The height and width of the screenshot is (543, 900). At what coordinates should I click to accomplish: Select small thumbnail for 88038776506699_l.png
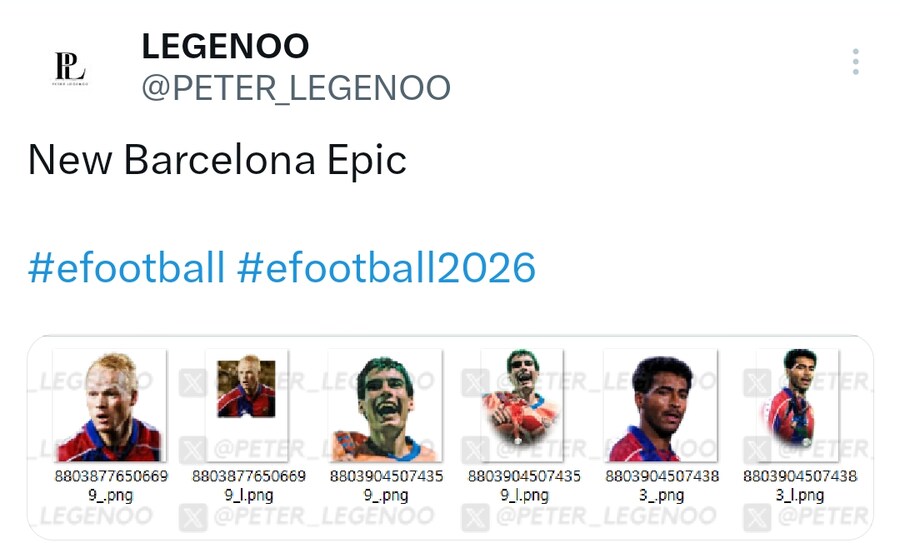pyautogui.click(x=246, y=388)
